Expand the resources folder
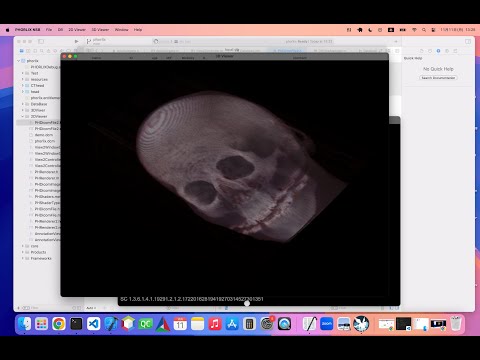Image resolution: width=480 pixels, height=360 pixels. [x=23, y=79]
